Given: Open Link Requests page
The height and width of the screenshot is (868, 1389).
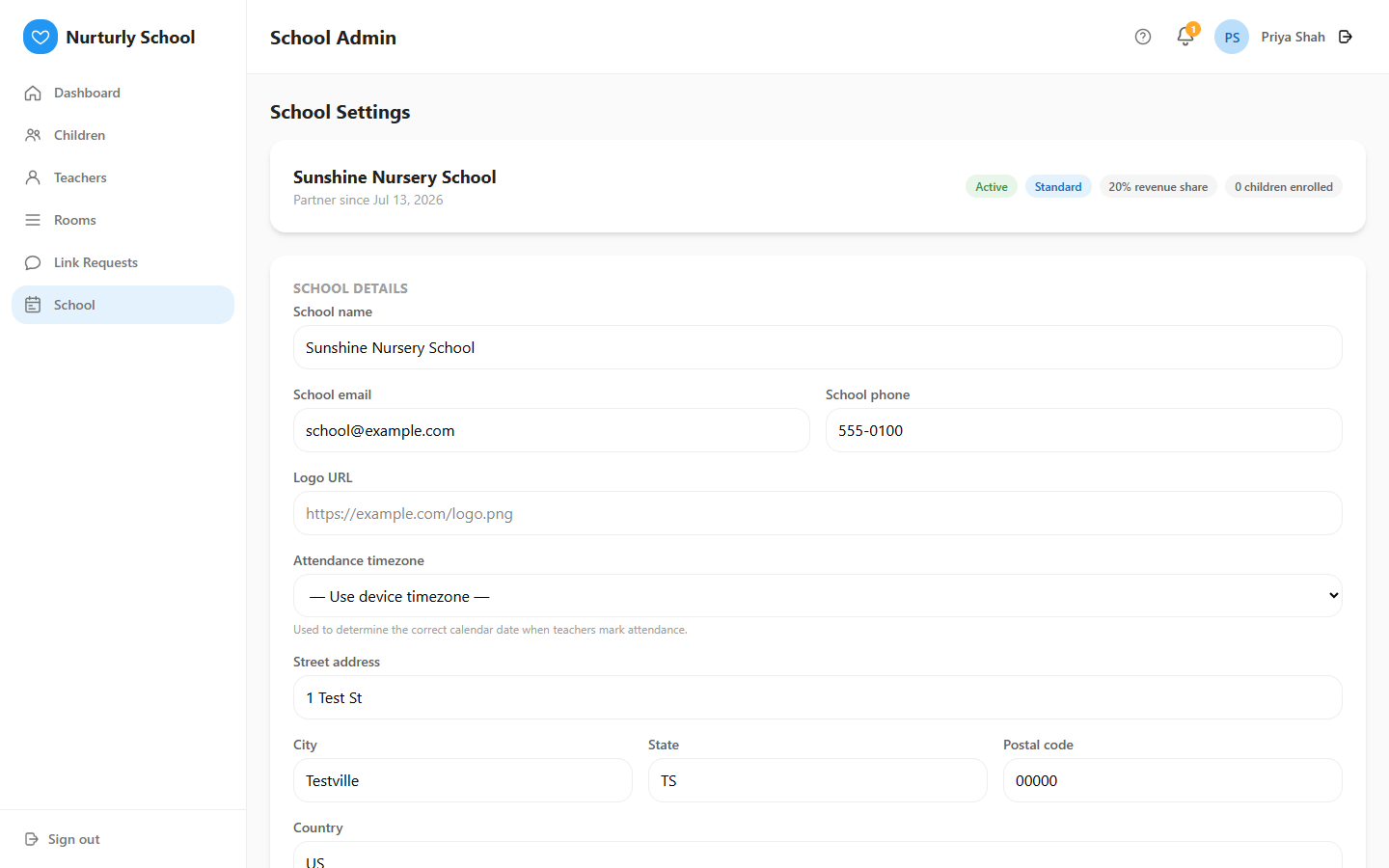Looking at the screenshot, I should [123, 262].
